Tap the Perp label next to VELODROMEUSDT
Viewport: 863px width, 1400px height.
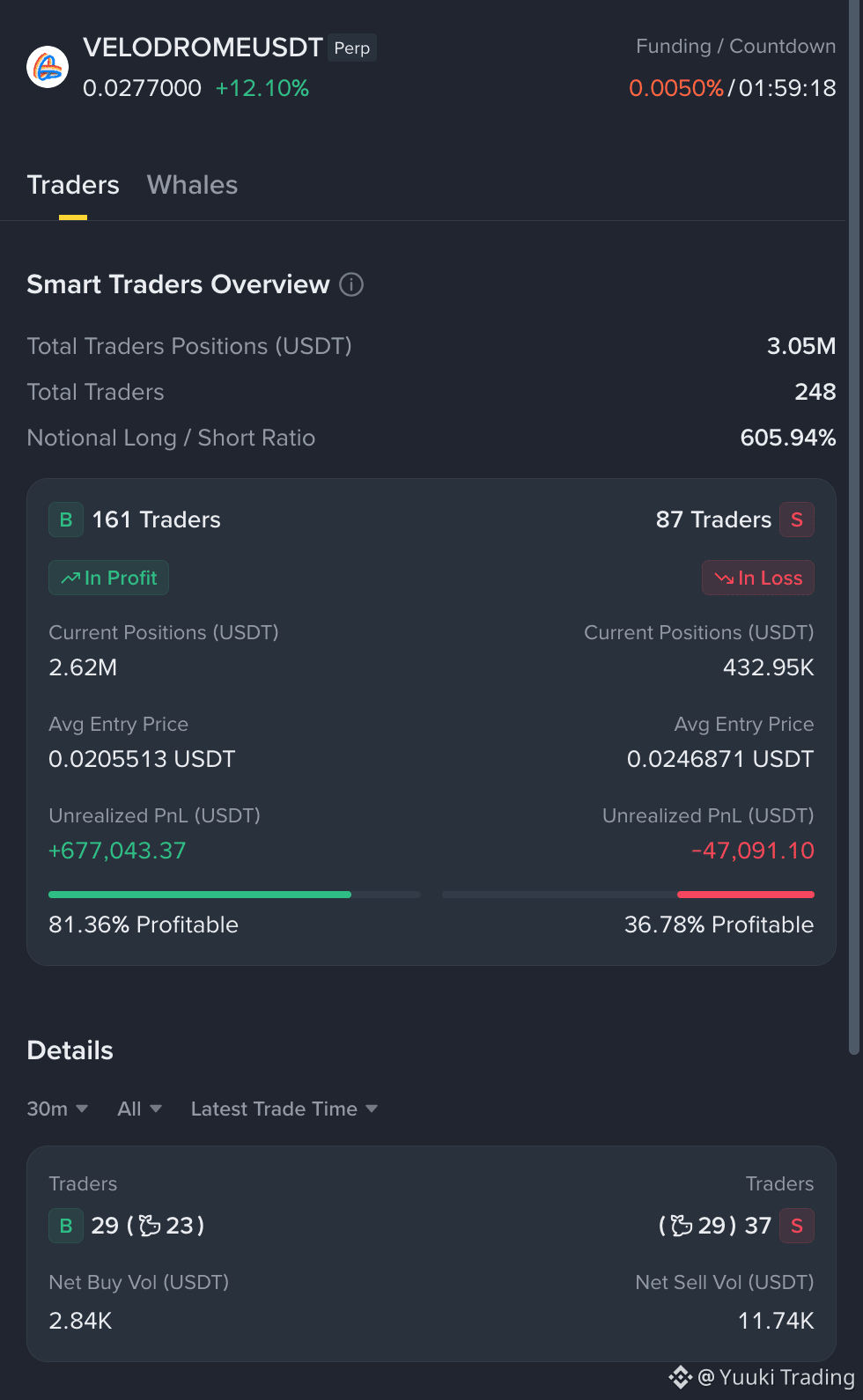point(352,48)
